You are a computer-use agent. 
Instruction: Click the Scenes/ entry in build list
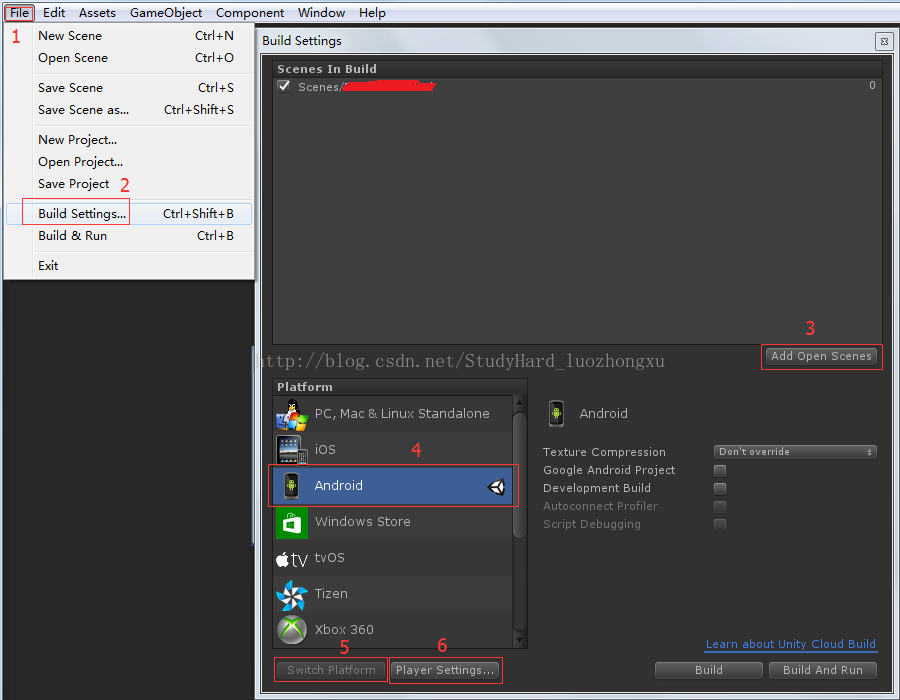(577, 87)
